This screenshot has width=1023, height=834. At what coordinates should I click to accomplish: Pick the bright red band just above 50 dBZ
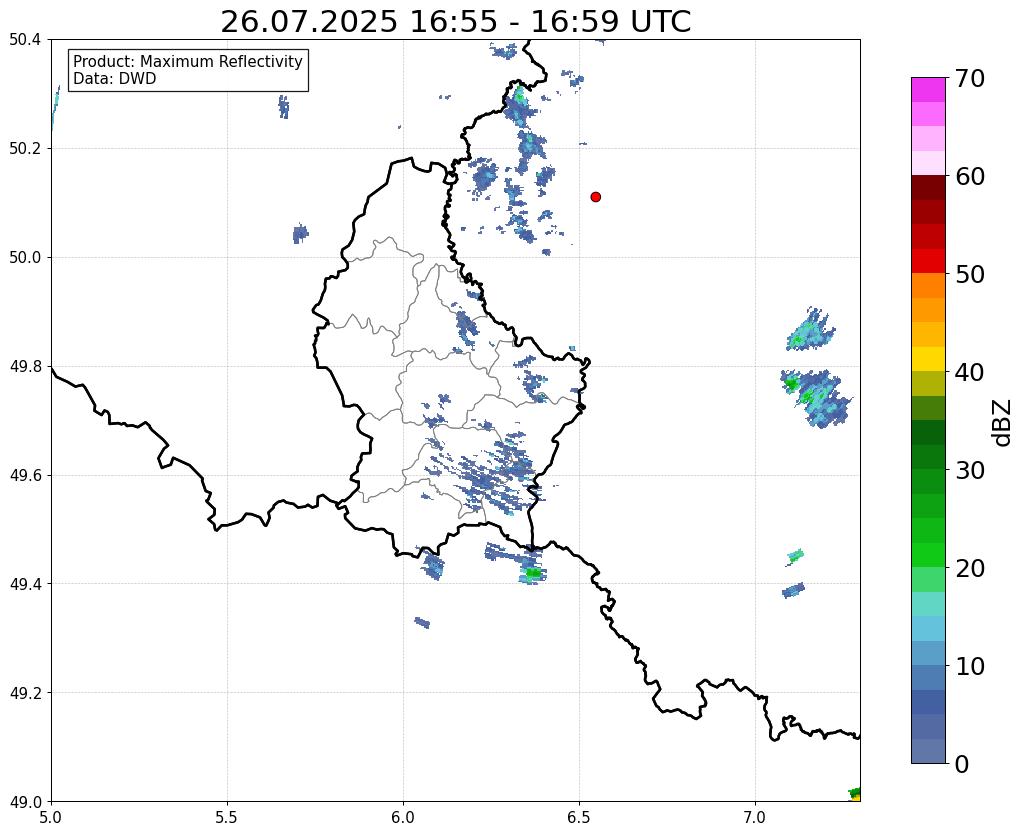(x=928, y=261)
